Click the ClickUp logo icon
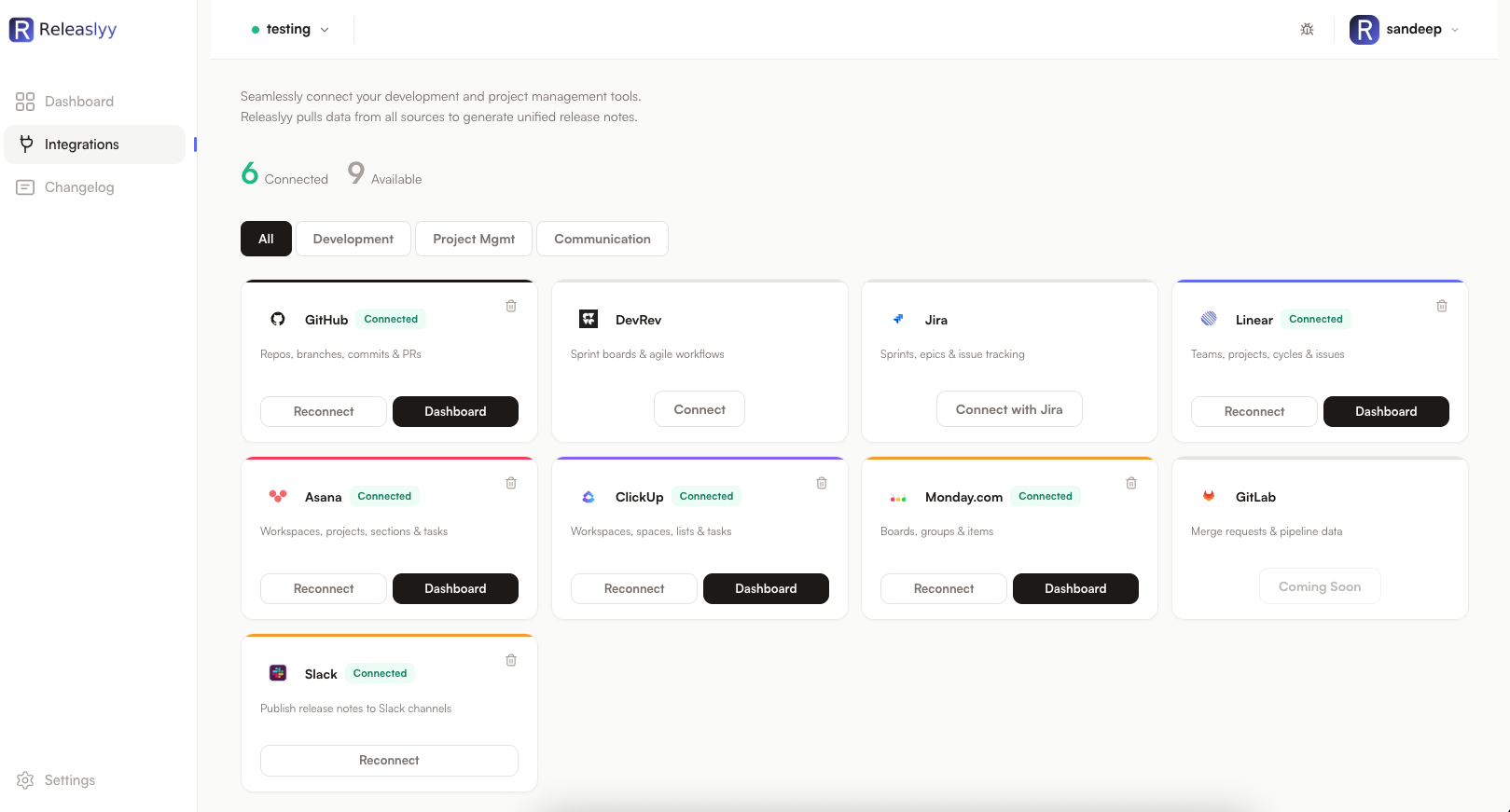Viewport: 1510px width, 812px height. 589,497
